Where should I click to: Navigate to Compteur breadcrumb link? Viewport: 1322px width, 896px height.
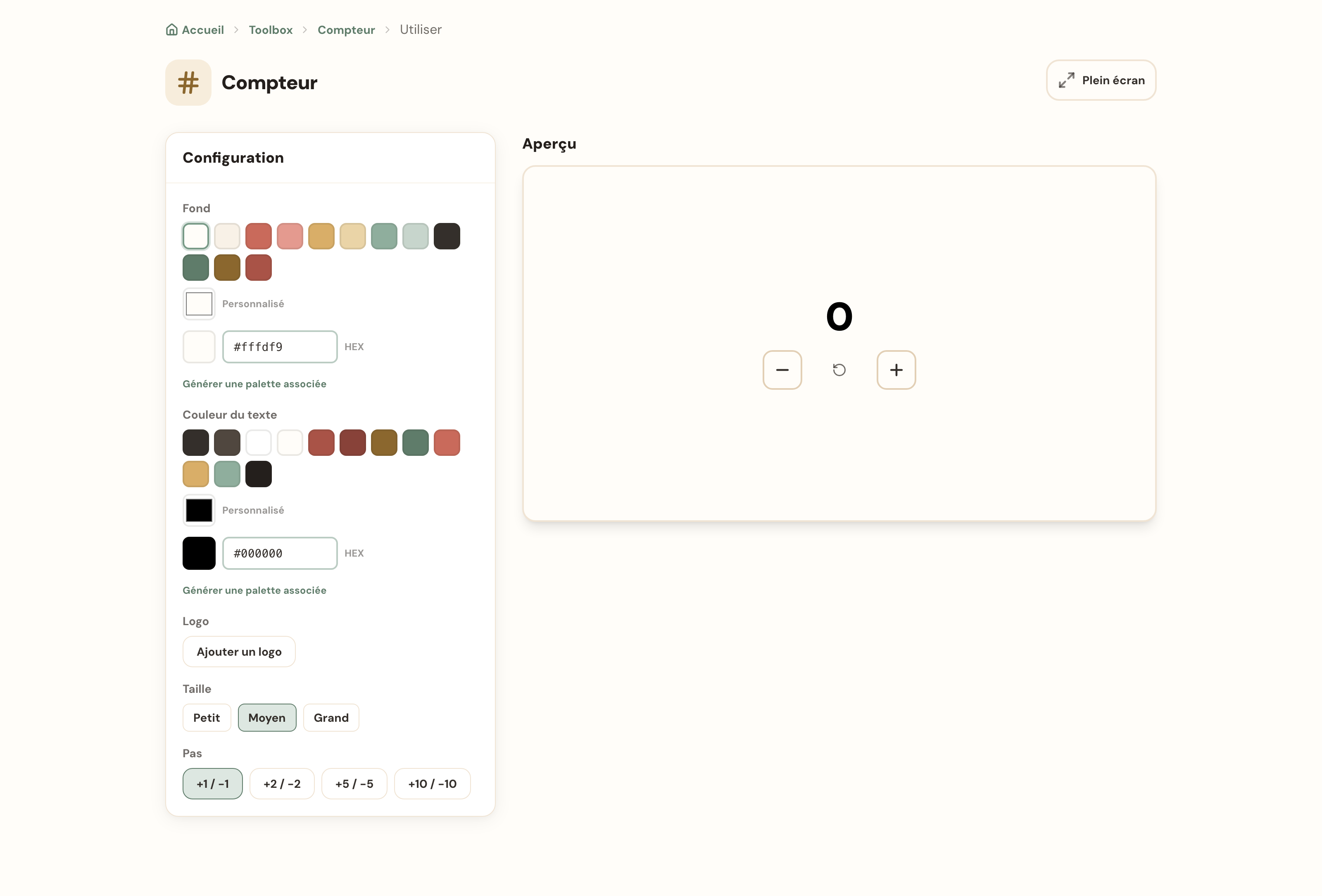346,30
